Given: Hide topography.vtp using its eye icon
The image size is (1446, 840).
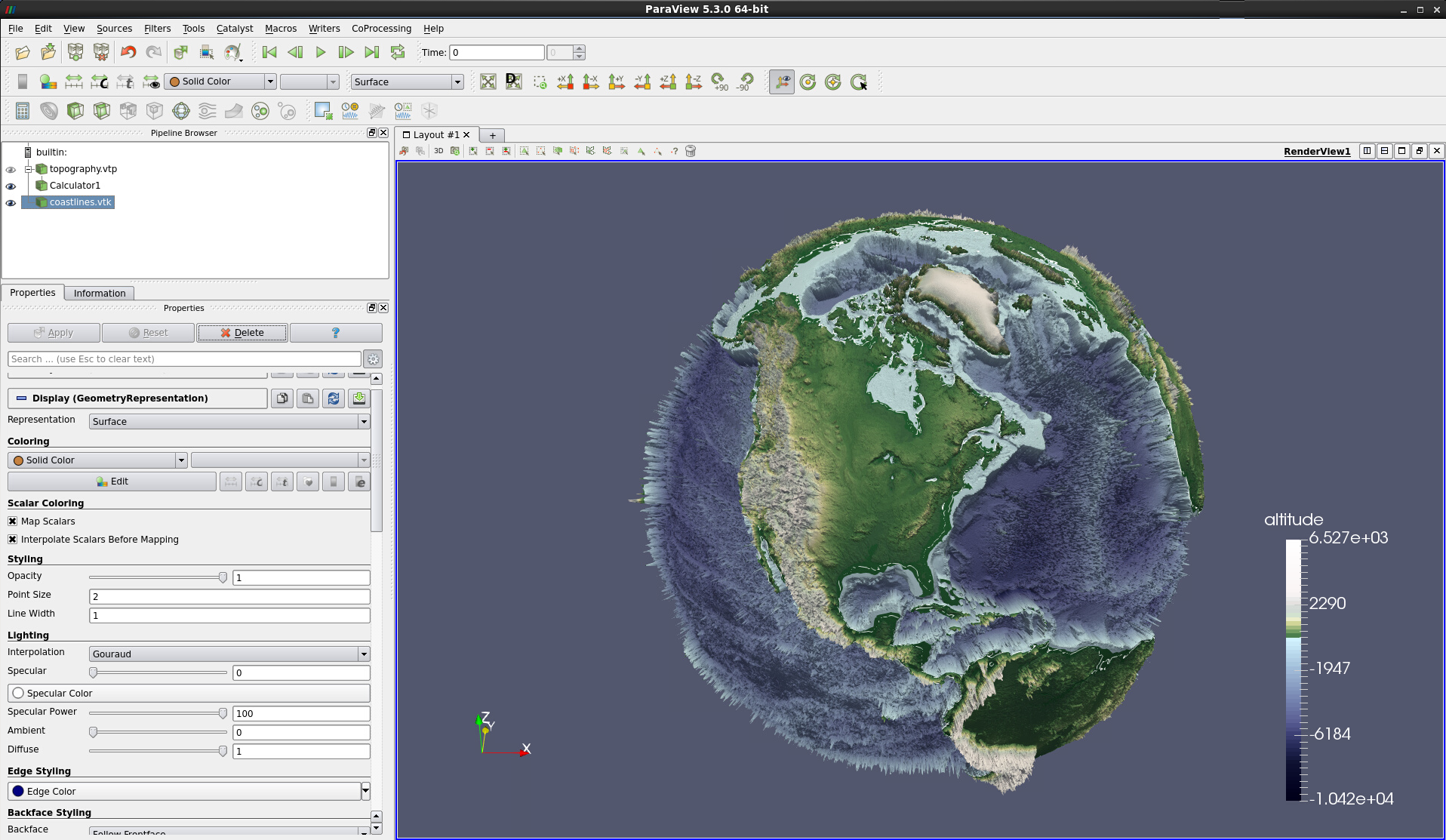Looking at the screenshot, I should pyautogui.click(x=11, y=170).
